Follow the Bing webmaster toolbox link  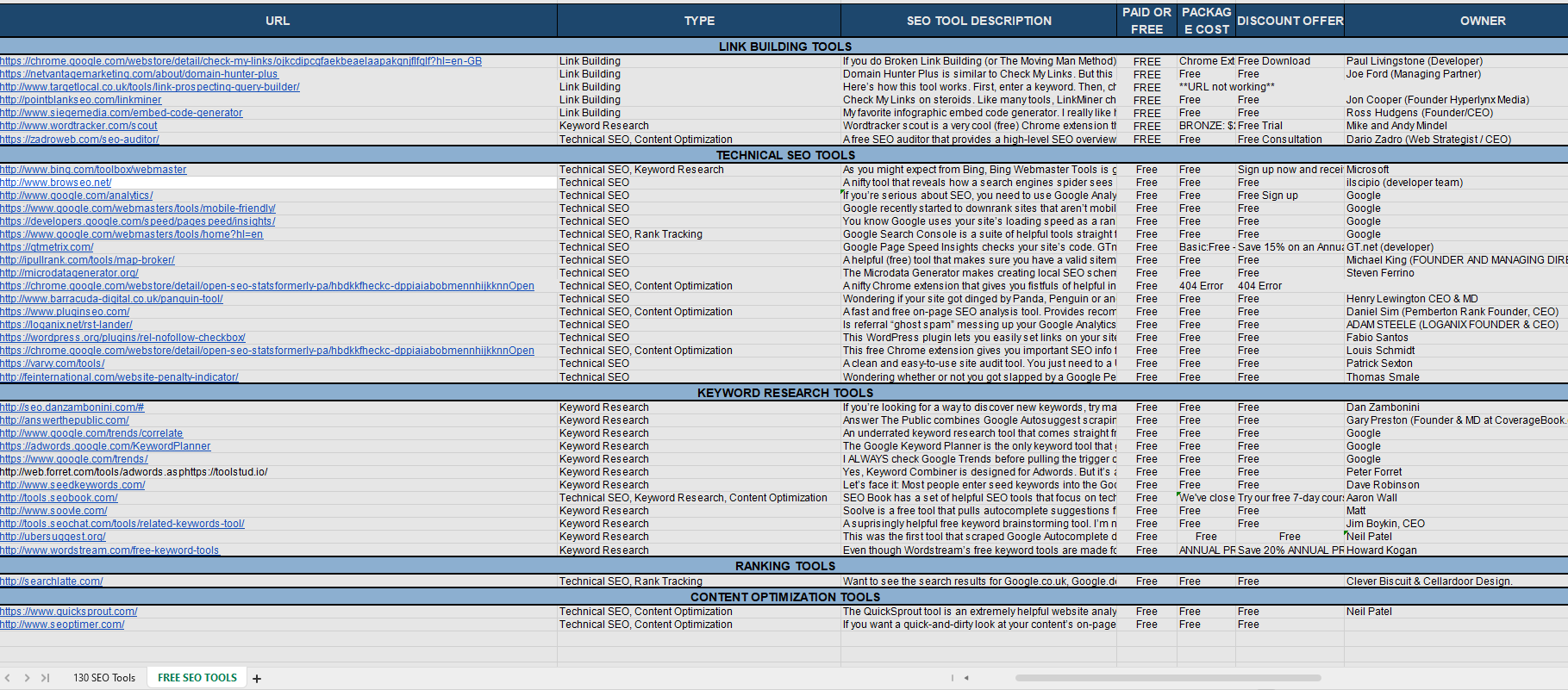(x=93, y=170)
